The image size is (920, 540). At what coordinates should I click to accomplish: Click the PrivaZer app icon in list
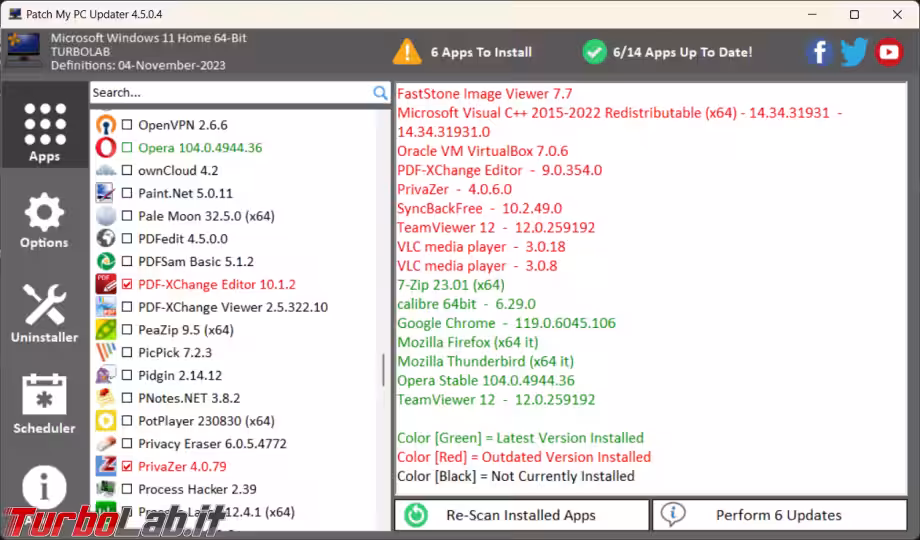click(106, 466)
